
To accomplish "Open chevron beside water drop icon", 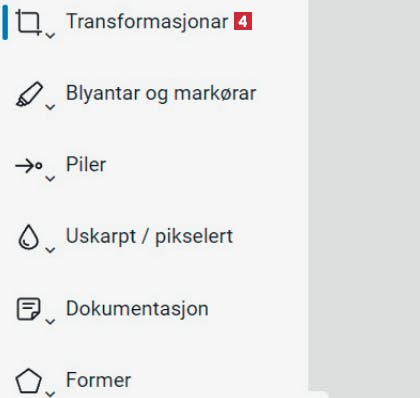I will click(50, 250).
